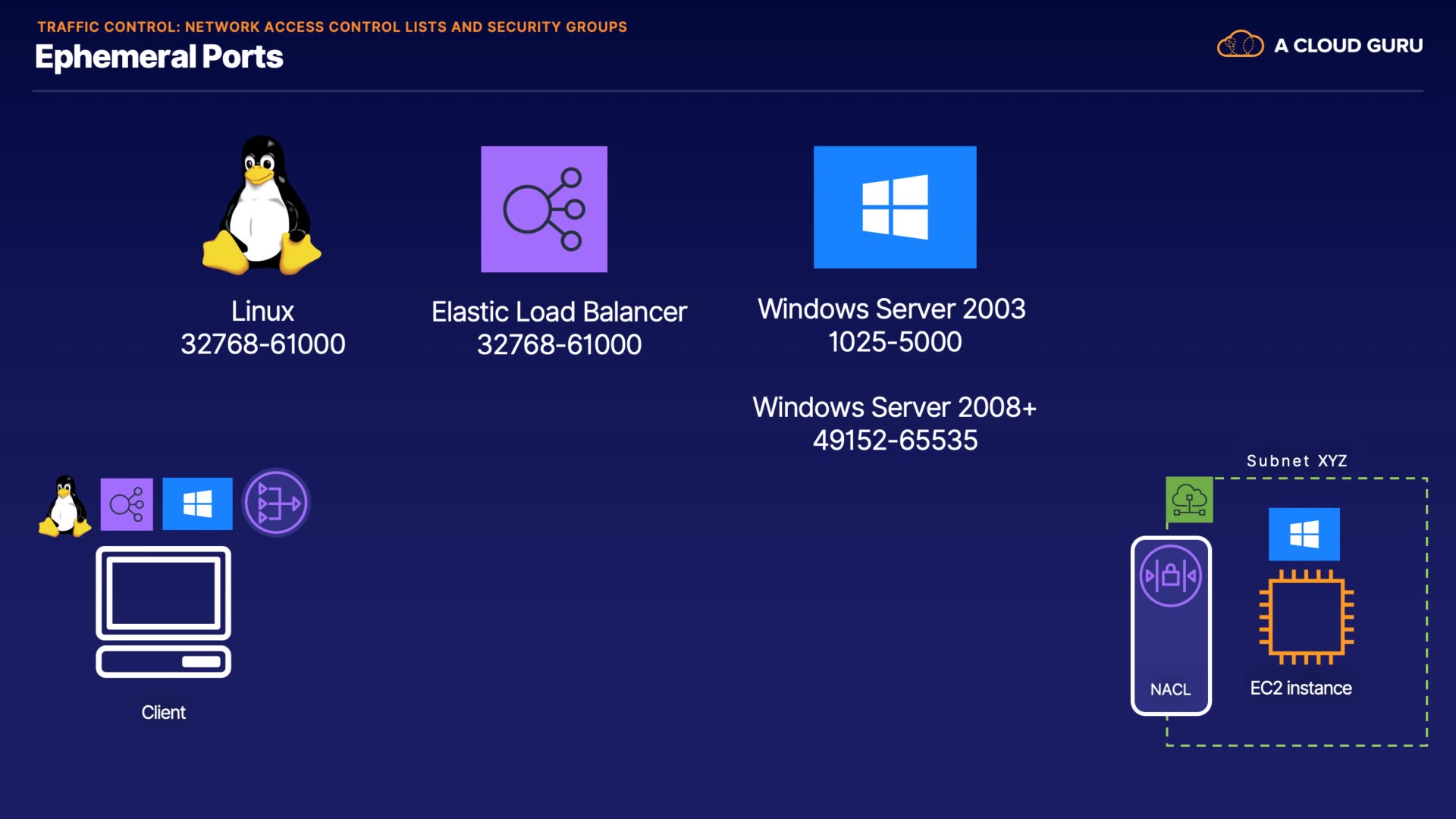
Task: Click the NACL lock circle icon
Action: (1171, 576)
